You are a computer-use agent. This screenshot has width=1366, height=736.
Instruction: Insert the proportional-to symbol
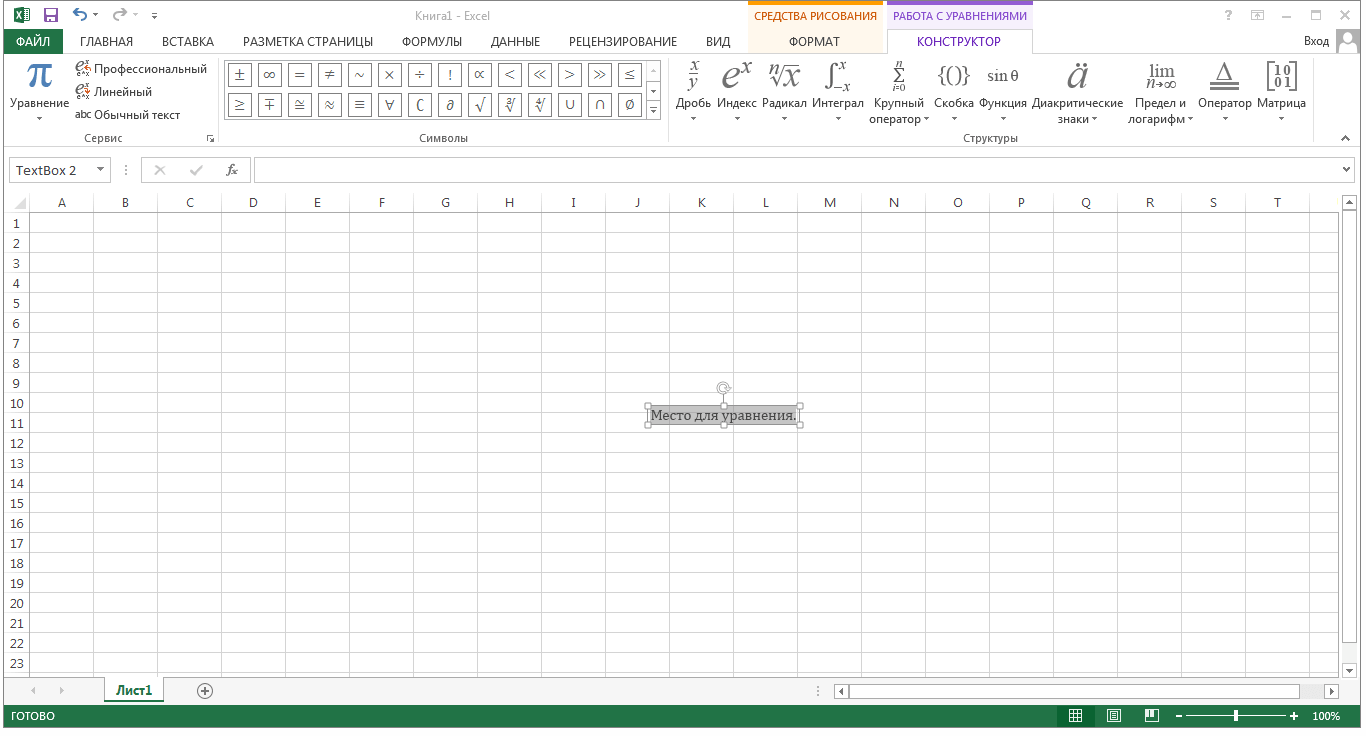[x=480, y=74]
